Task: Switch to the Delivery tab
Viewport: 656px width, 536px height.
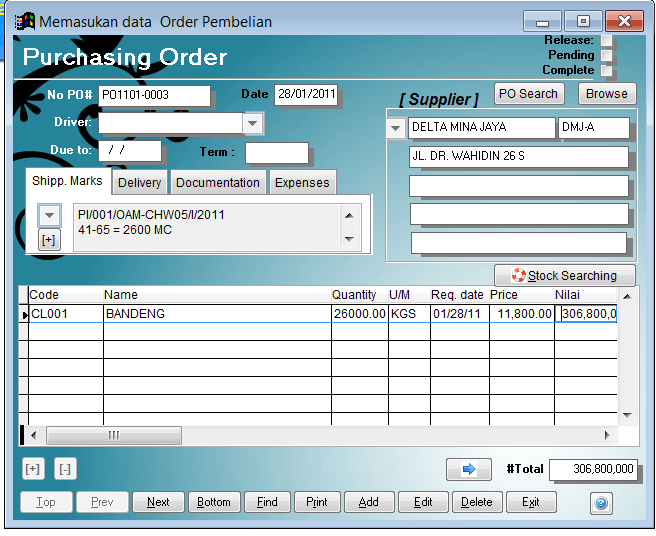Action: pos(140,182)
